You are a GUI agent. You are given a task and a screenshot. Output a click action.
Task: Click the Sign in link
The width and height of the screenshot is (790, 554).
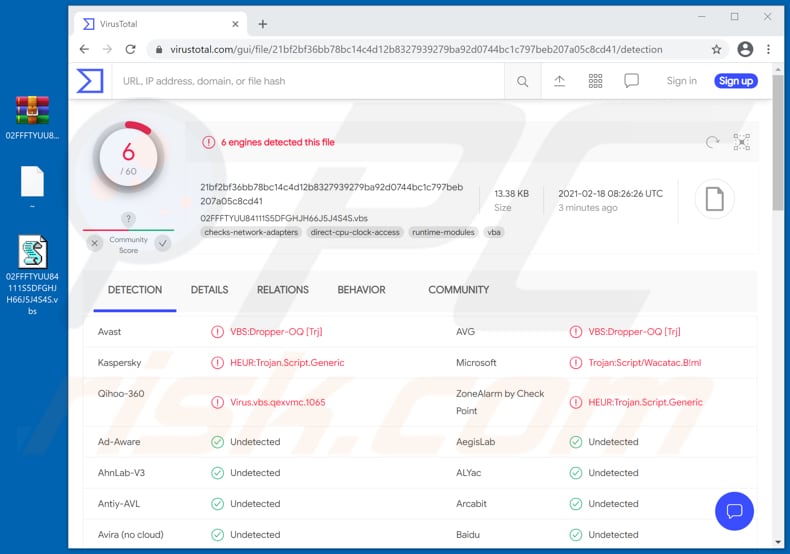(681, 81)
